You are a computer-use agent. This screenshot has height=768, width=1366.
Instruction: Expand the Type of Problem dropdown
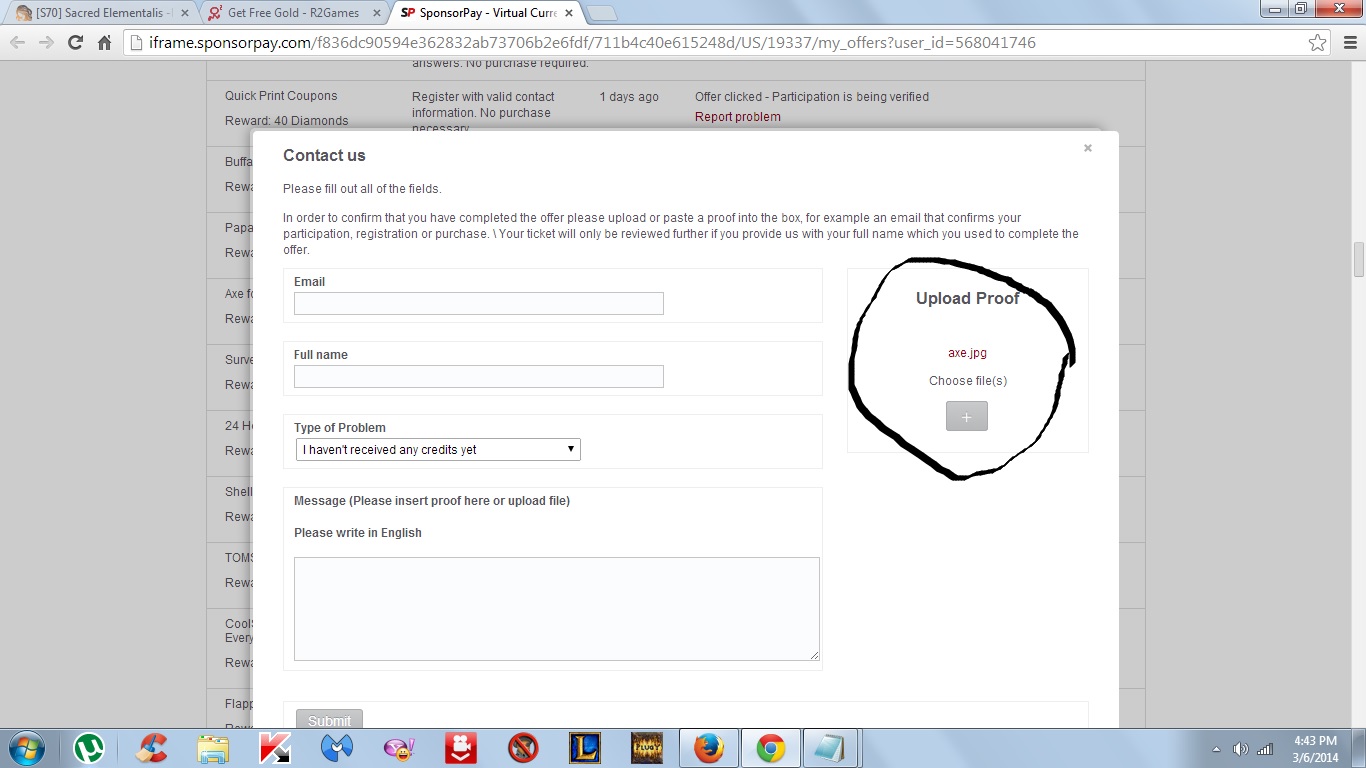point(438,450)
